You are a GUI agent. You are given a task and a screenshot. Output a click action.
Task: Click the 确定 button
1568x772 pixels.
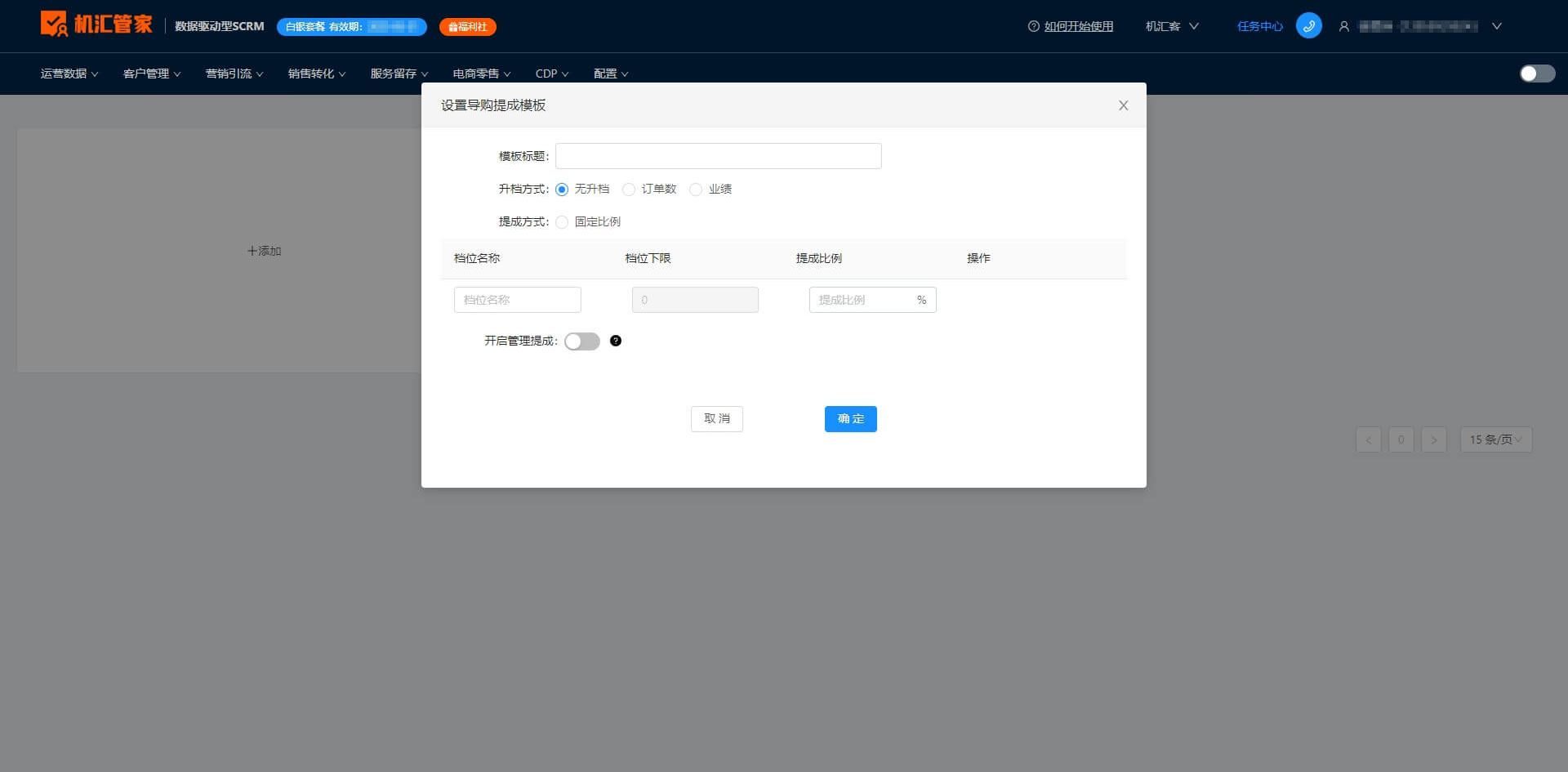tap(850, 419)
